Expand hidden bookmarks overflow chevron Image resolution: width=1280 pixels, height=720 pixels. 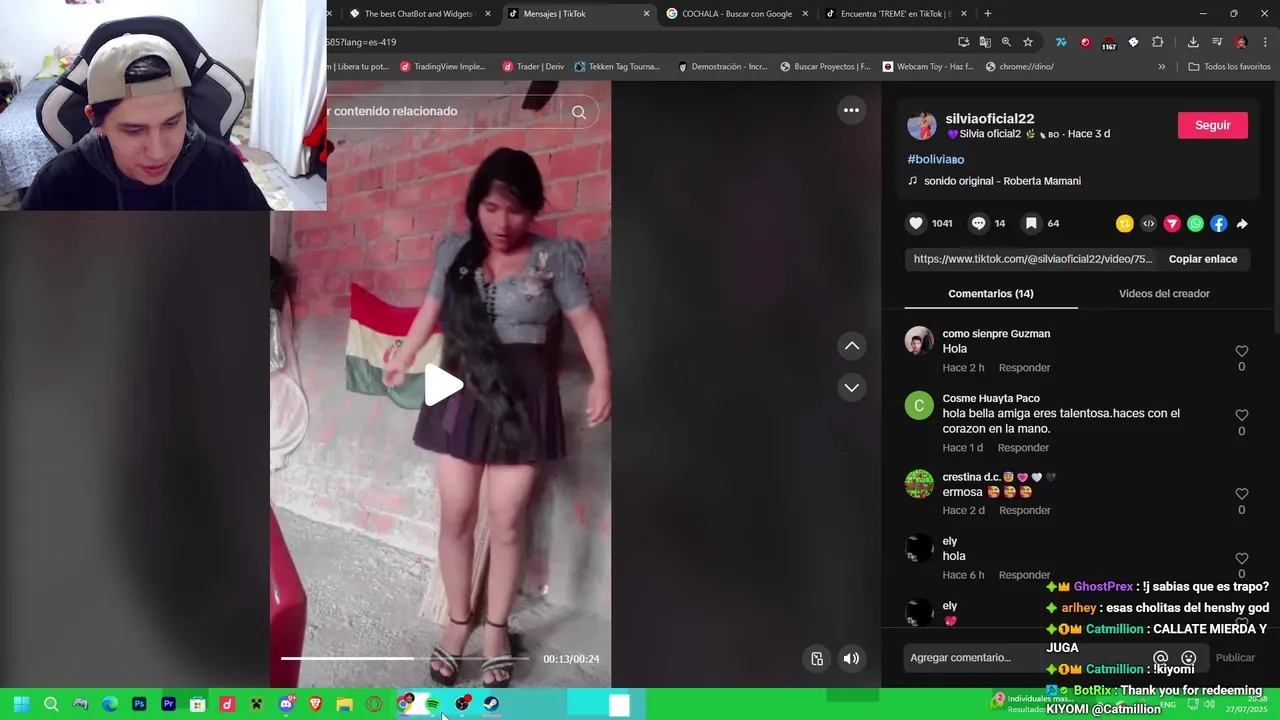[x=1162, y=67]
